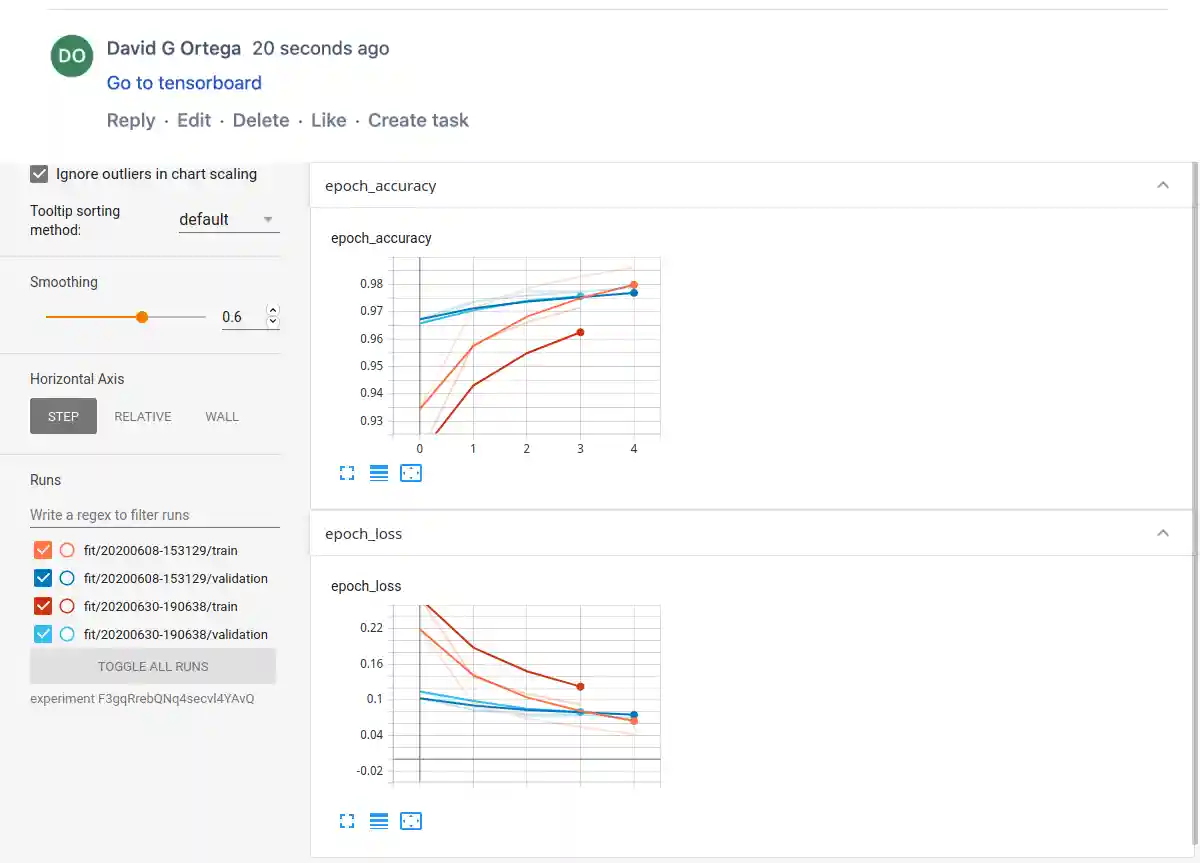Fit epoch_loss chart domain to data
This screenshot has width=1200, height=863.
(411, 820)
